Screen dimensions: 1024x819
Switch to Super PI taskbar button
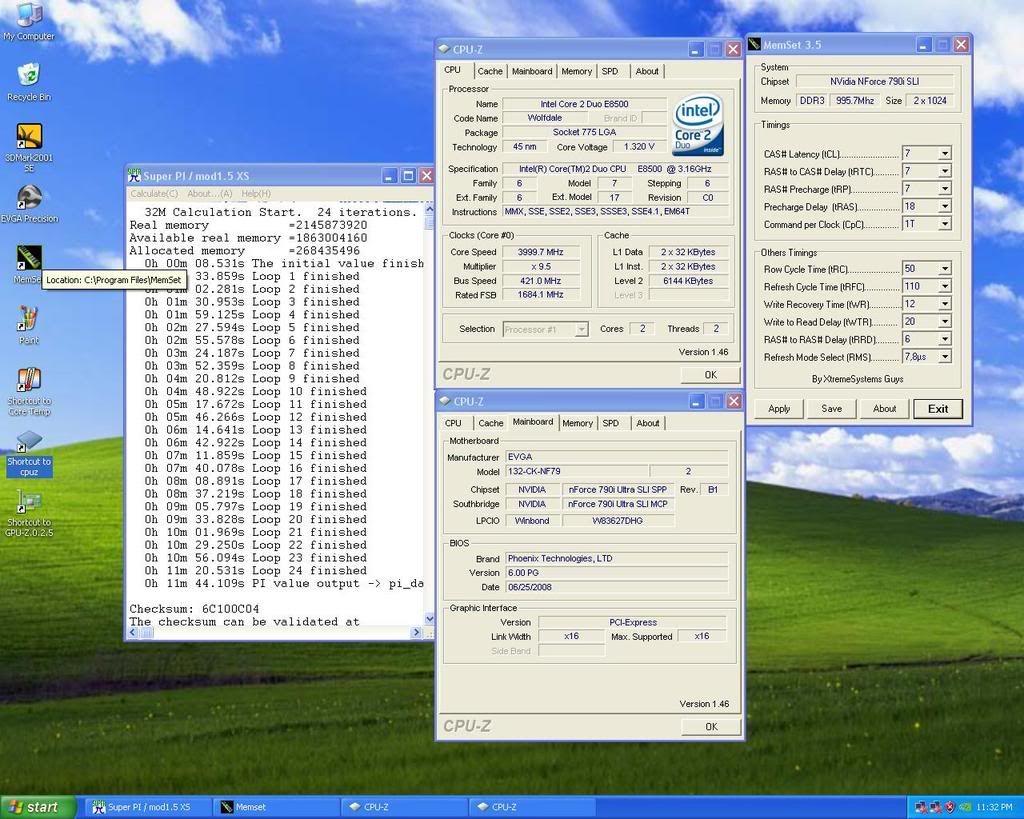coord(148,807)
